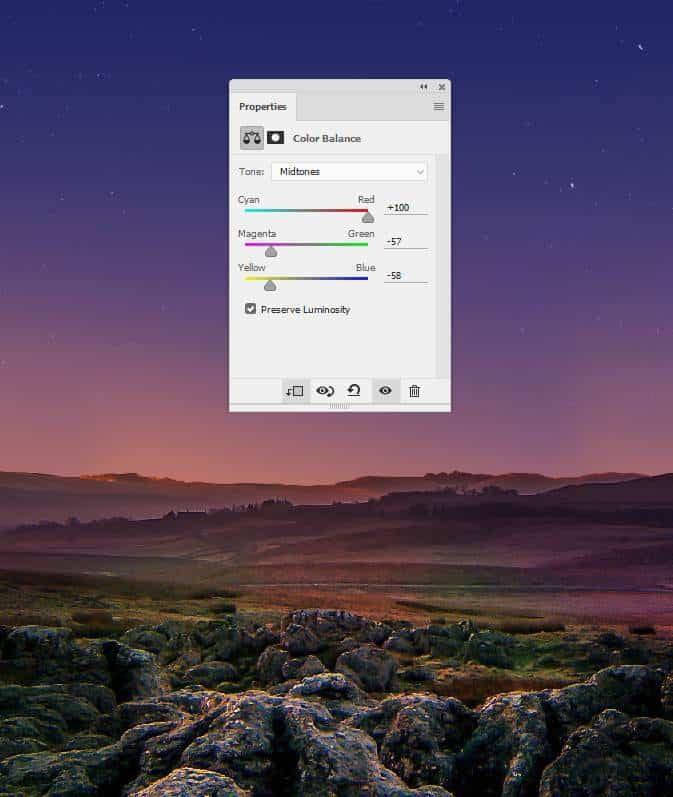The height and width of the screenshot is (797, 673).
Task: Delete this adjustment layer using the trash icon
Action: [414, 391]
